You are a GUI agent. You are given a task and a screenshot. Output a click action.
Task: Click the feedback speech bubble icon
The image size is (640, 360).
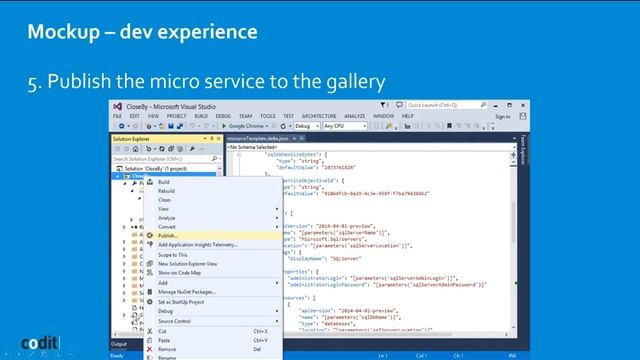[x=399, y=105]
